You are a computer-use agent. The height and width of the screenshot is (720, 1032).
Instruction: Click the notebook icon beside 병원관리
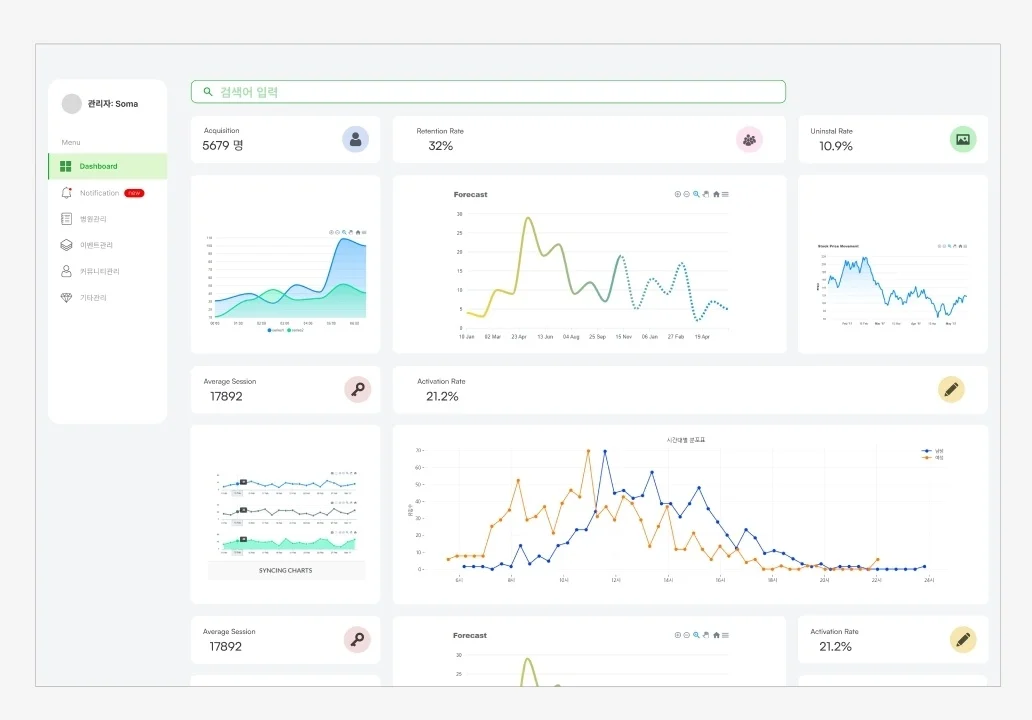point(66,219)
